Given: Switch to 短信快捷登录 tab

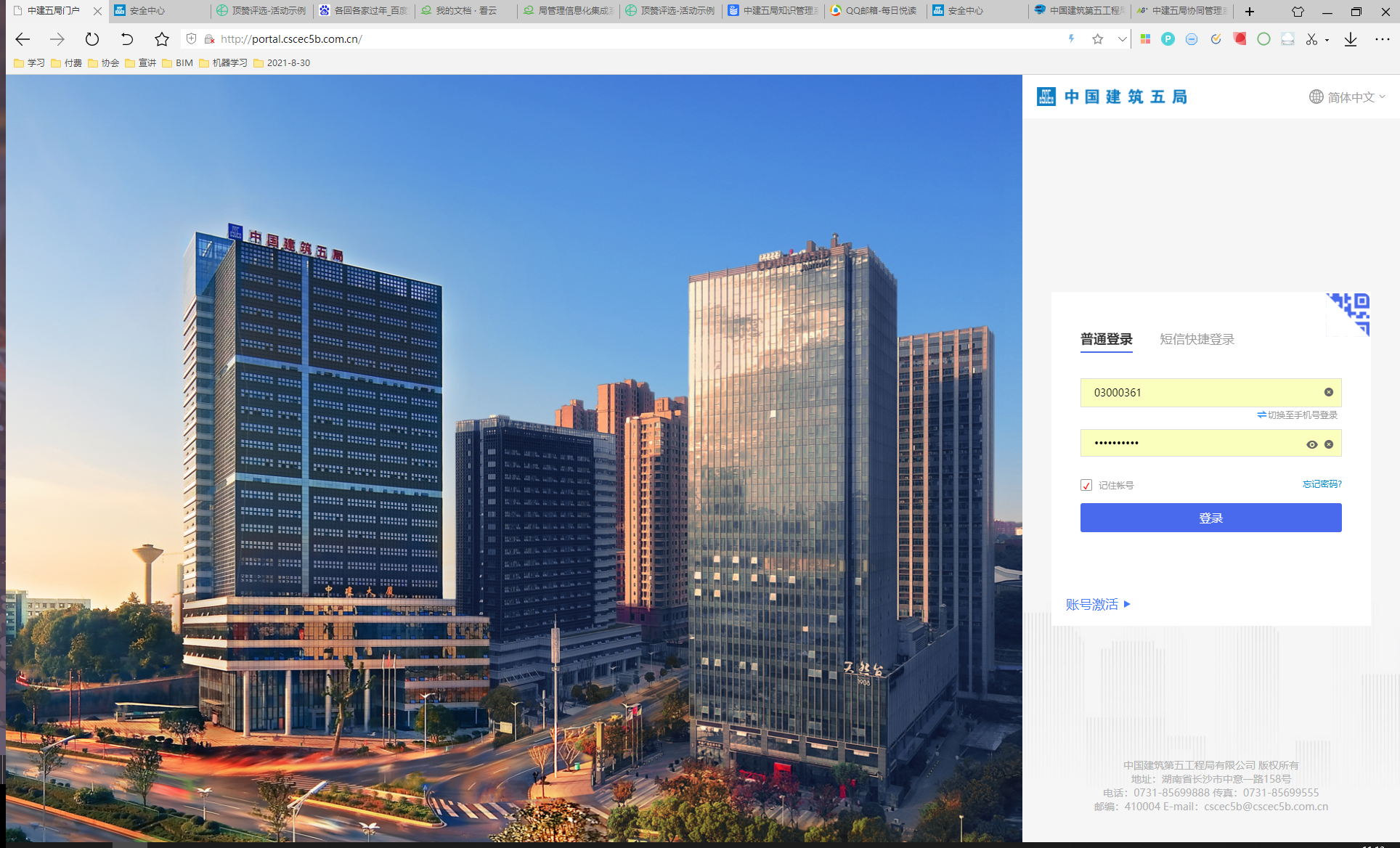Looking at the screenshot, I should pyautogui.click(x=1197, y=339).
